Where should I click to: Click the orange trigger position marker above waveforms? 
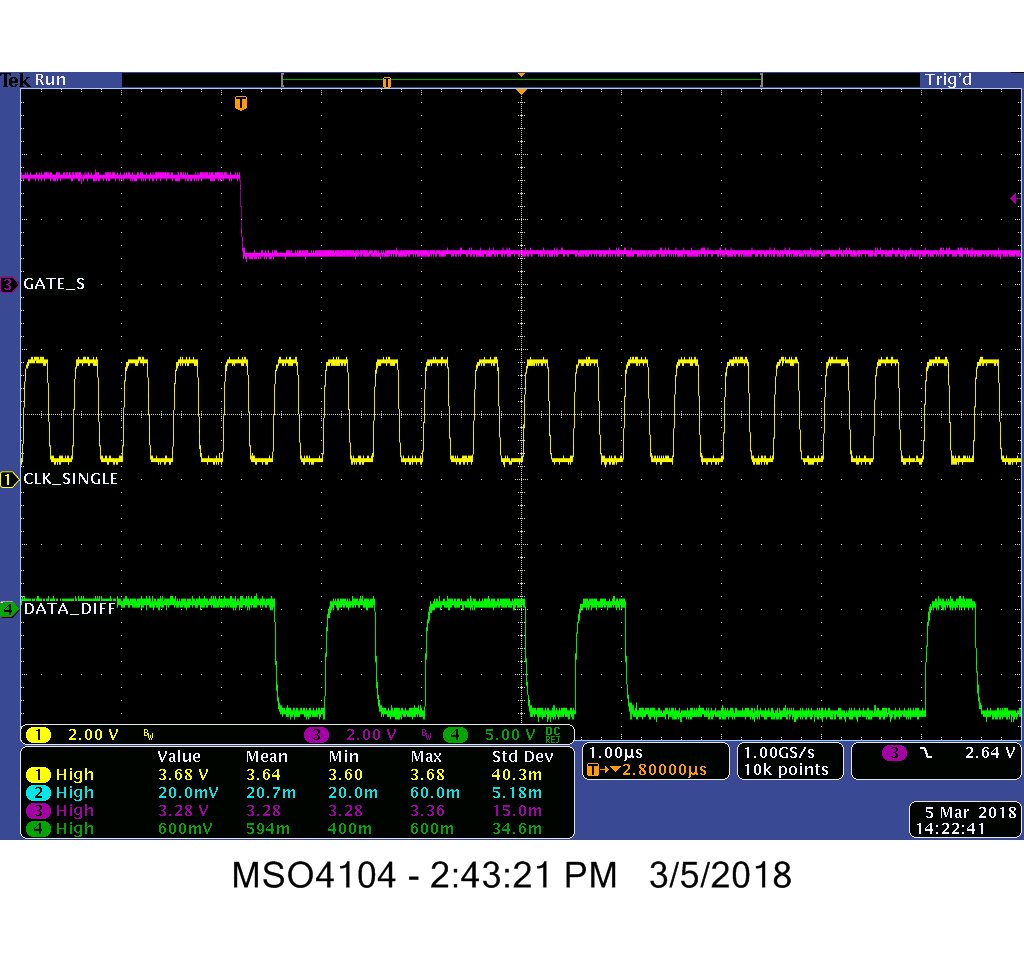(239, 102)
